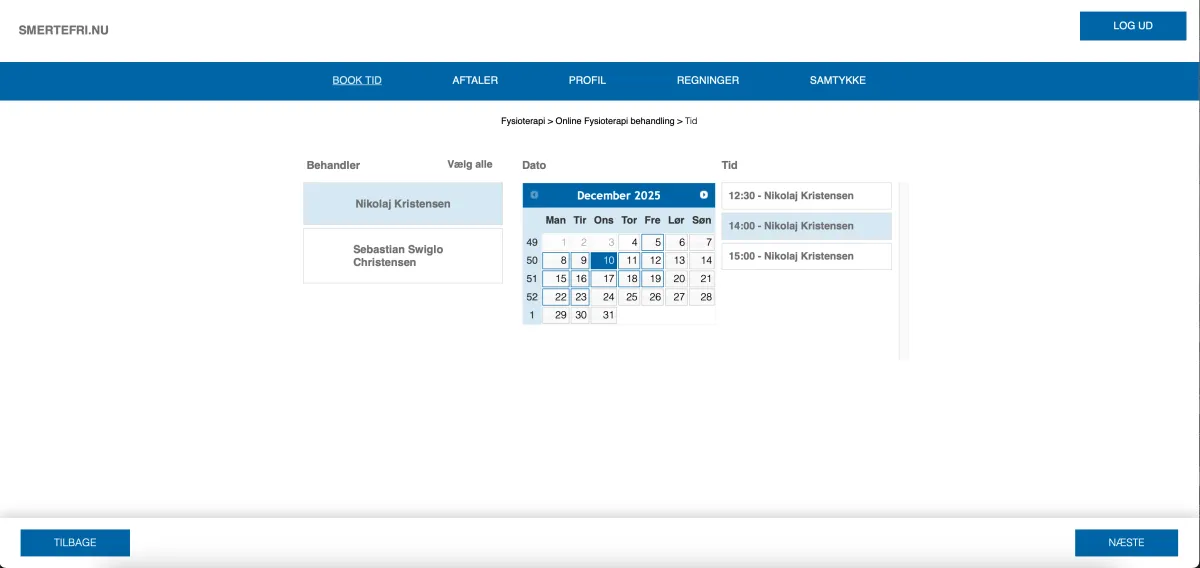This screenshot has width=1200, height=568.
Task: Select therapist Sebastian Swiglo Christensen
Action: (403, 256)
